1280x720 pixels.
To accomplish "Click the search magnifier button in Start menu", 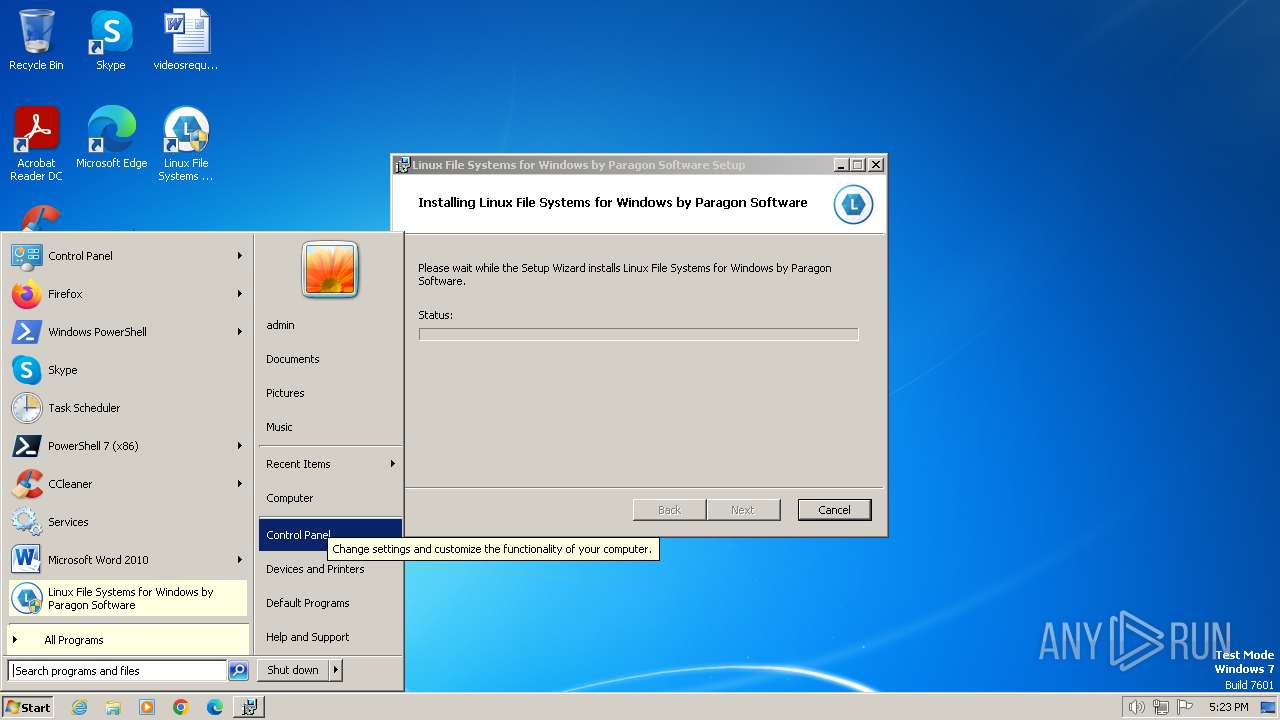I will tap(238, 671).
